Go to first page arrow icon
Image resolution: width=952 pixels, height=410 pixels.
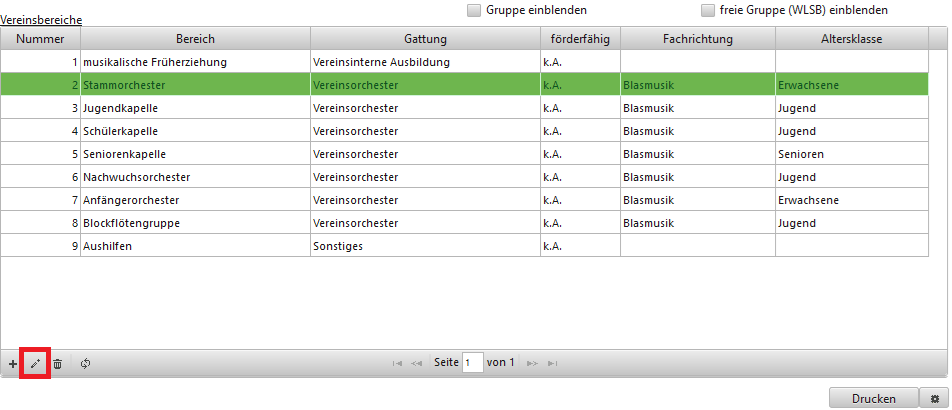point(399,363)
